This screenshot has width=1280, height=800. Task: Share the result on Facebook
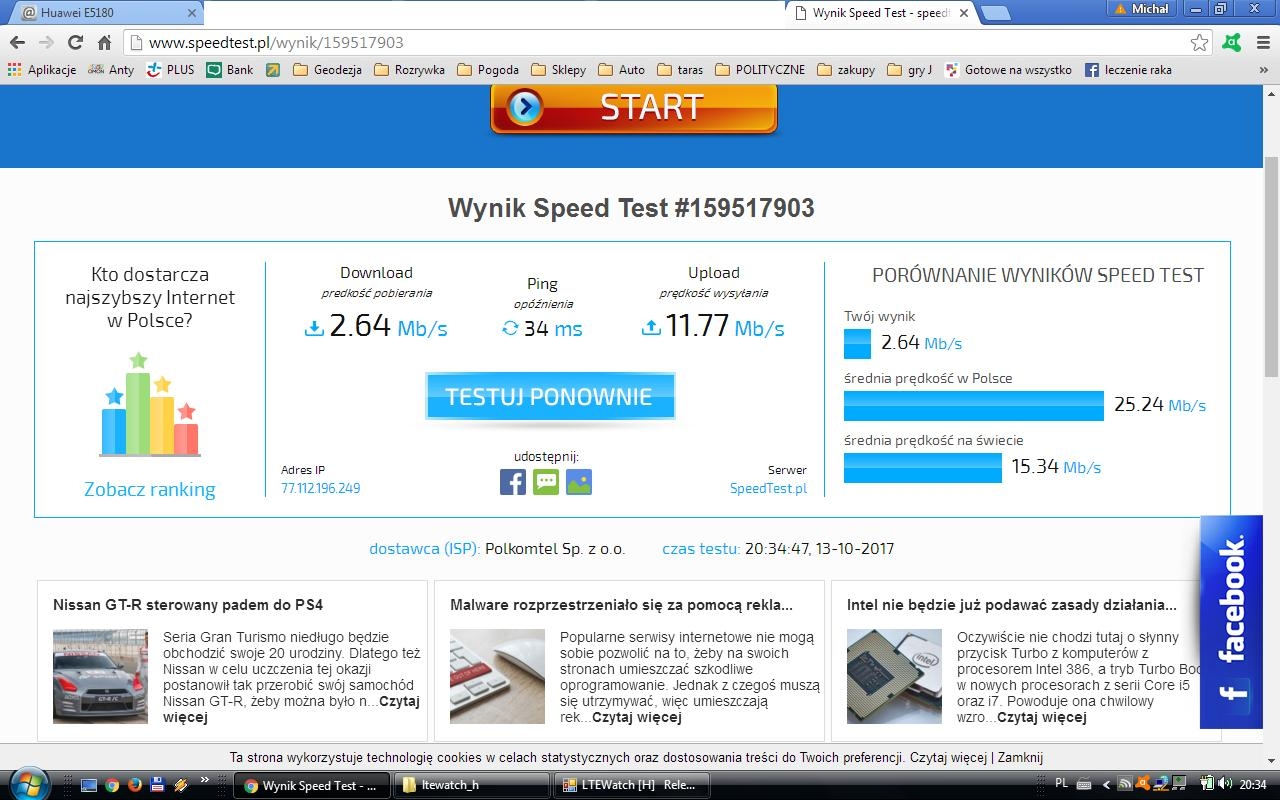point(513,482)
